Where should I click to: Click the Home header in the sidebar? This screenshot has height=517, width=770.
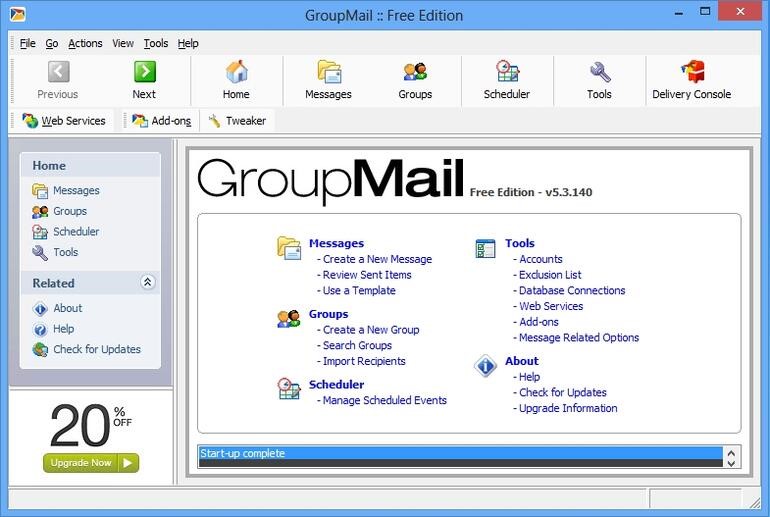click(x=90, y=165)
